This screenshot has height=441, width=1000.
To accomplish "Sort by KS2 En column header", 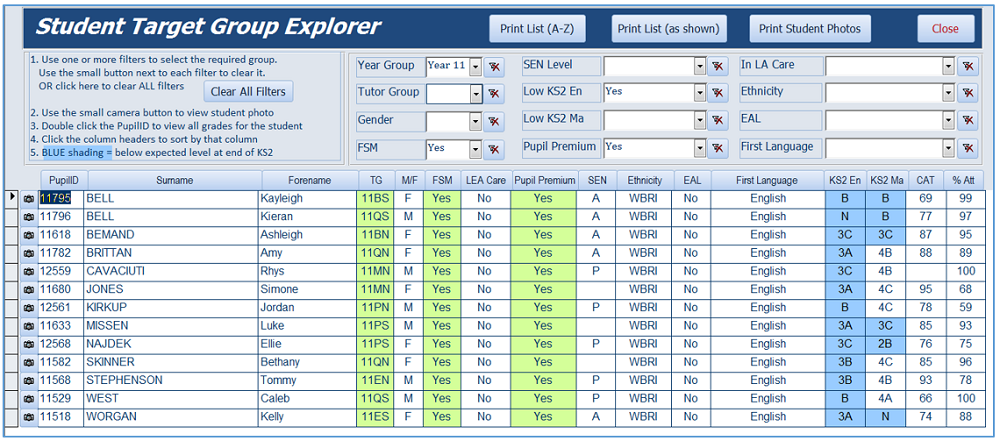I will point(845,181).
